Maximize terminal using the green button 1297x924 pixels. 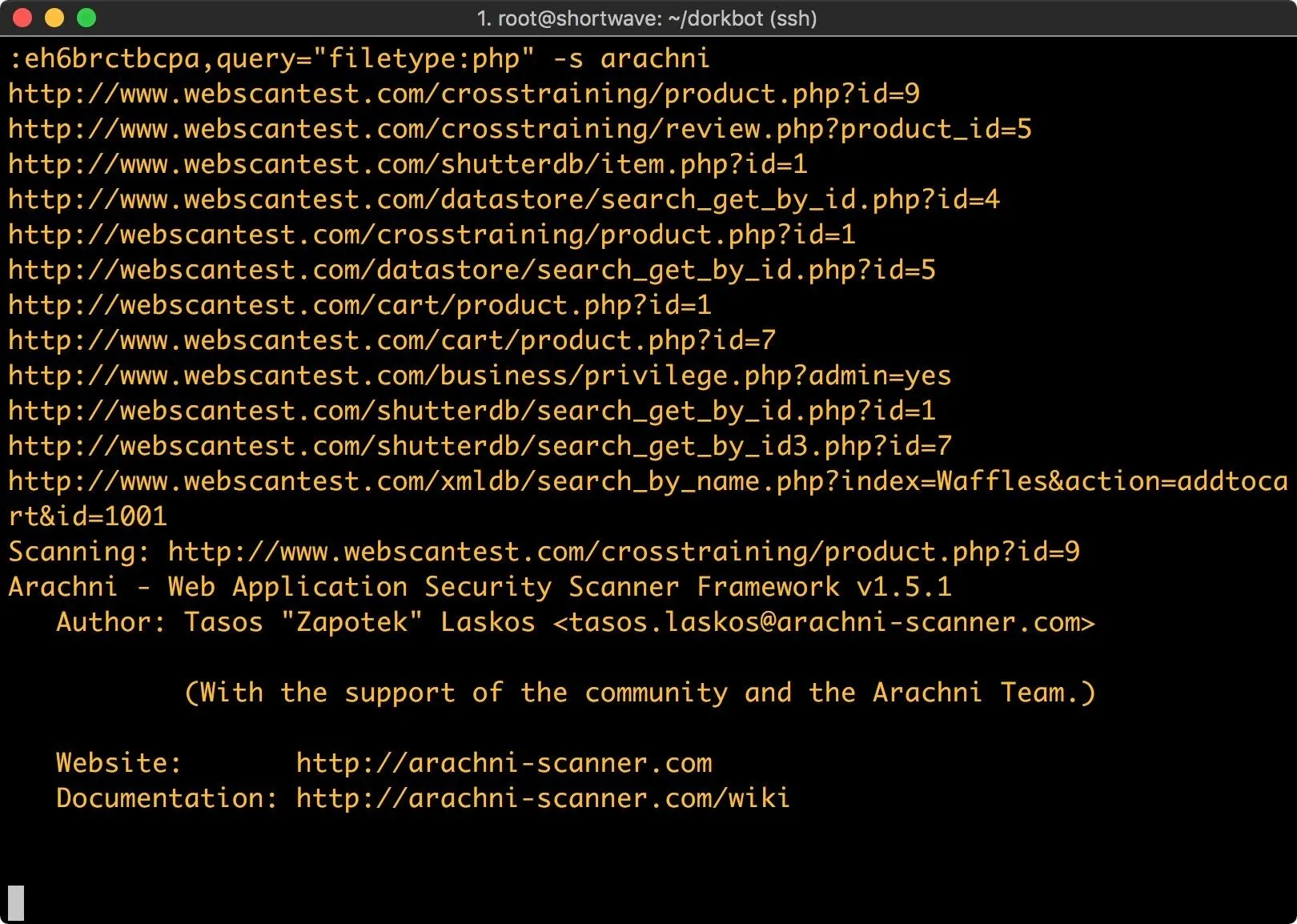coord(86,18)
